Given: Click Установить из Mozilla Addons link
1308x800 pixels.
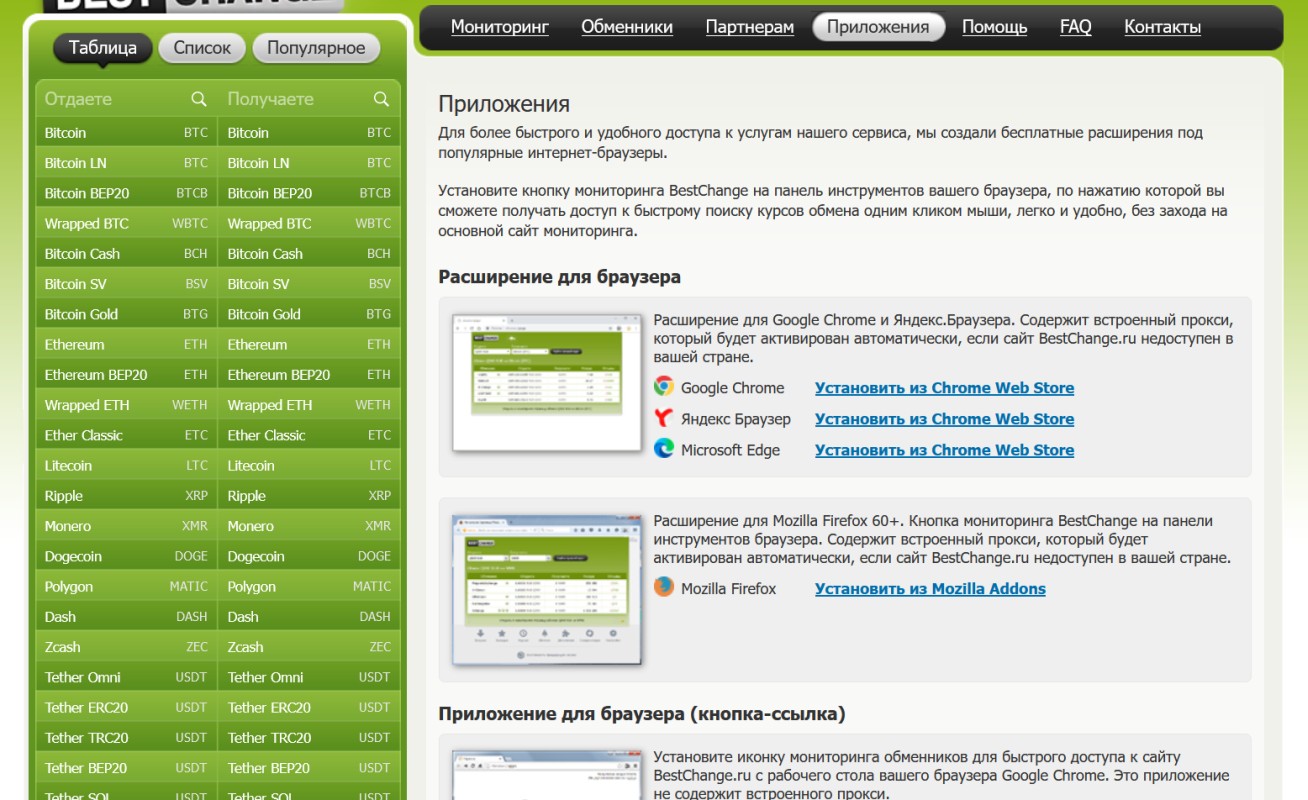Looking at the screenshot, I should tap(930, 589).
